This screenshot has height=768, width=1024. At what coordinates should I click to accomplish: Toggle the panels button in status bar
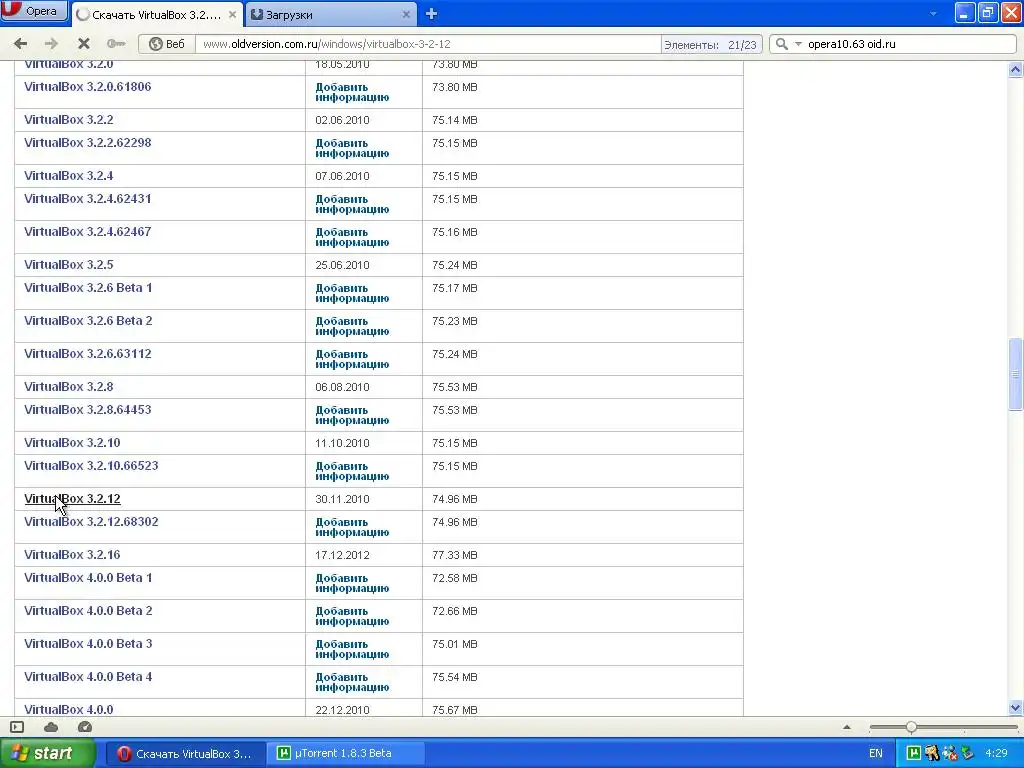coord(17,727)
